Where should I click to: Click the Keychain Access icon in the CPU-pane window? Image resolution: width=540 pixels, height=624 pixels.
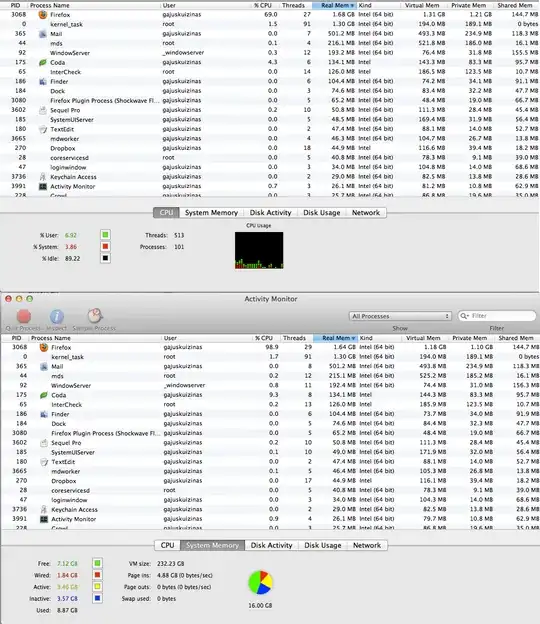pos(43,177)
